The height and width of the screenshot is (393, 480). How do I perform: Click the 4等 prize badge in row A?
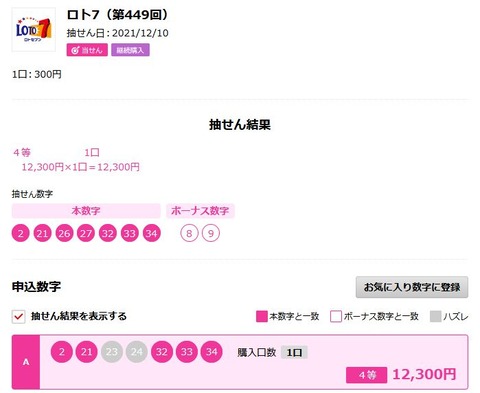[x=367, y=375]
